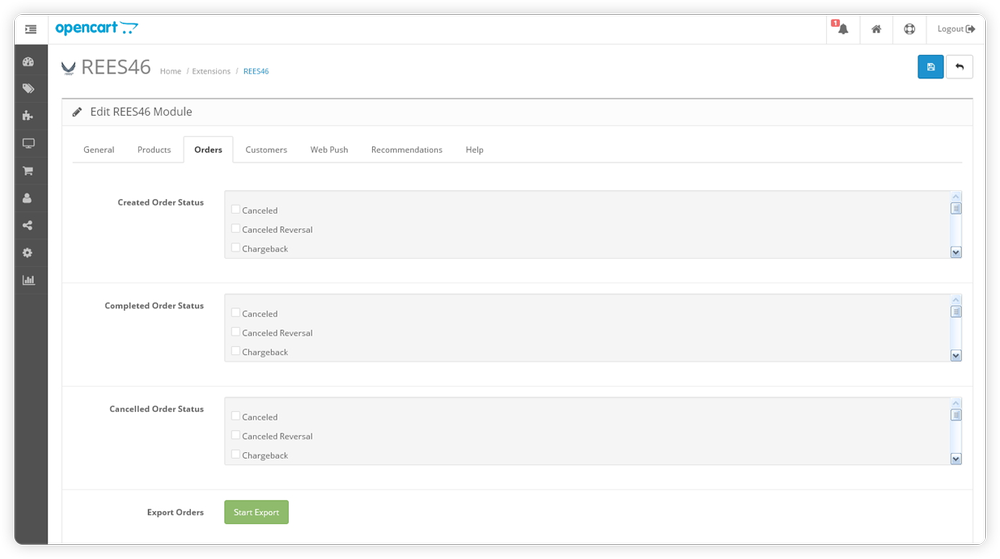Open the Dashboard sidebar icon
Viewport: 1000px width, 559px height.
pos(28,62)
